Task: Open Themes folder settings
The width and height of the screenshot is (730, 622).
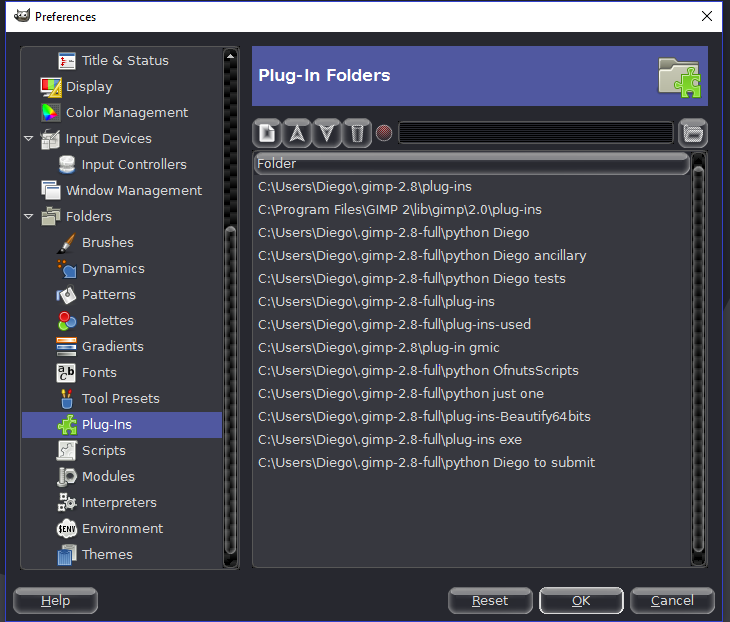Action: click(x=107, y=555)
